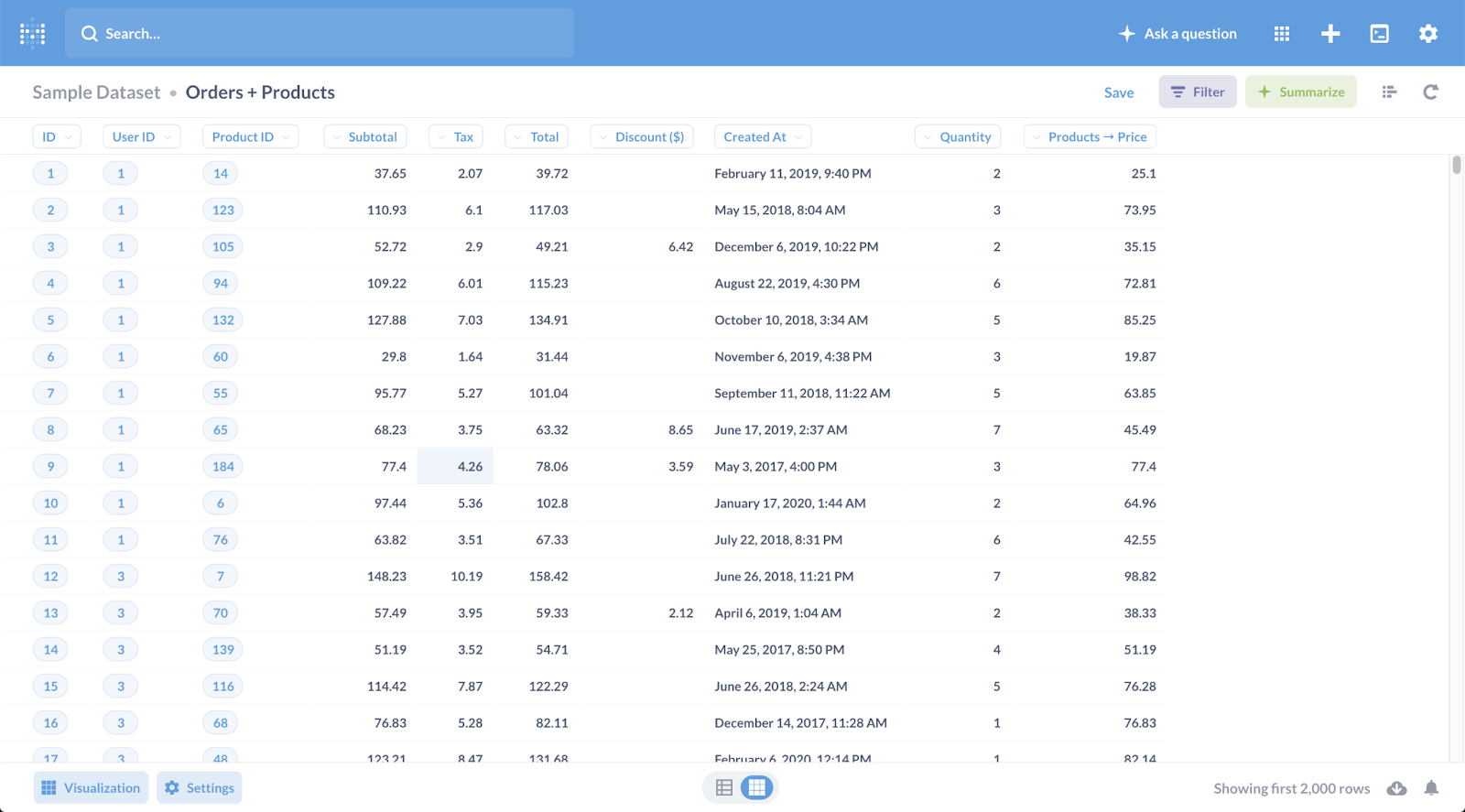This screenshot has height=812, width=1465.
Task: Open the Filter panel
Action: click(x=1198, y=92)
